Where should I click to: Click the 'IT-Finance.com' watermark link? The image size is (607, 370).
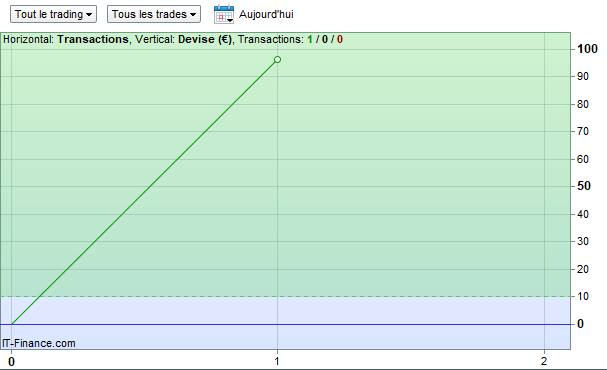[39, 343]
